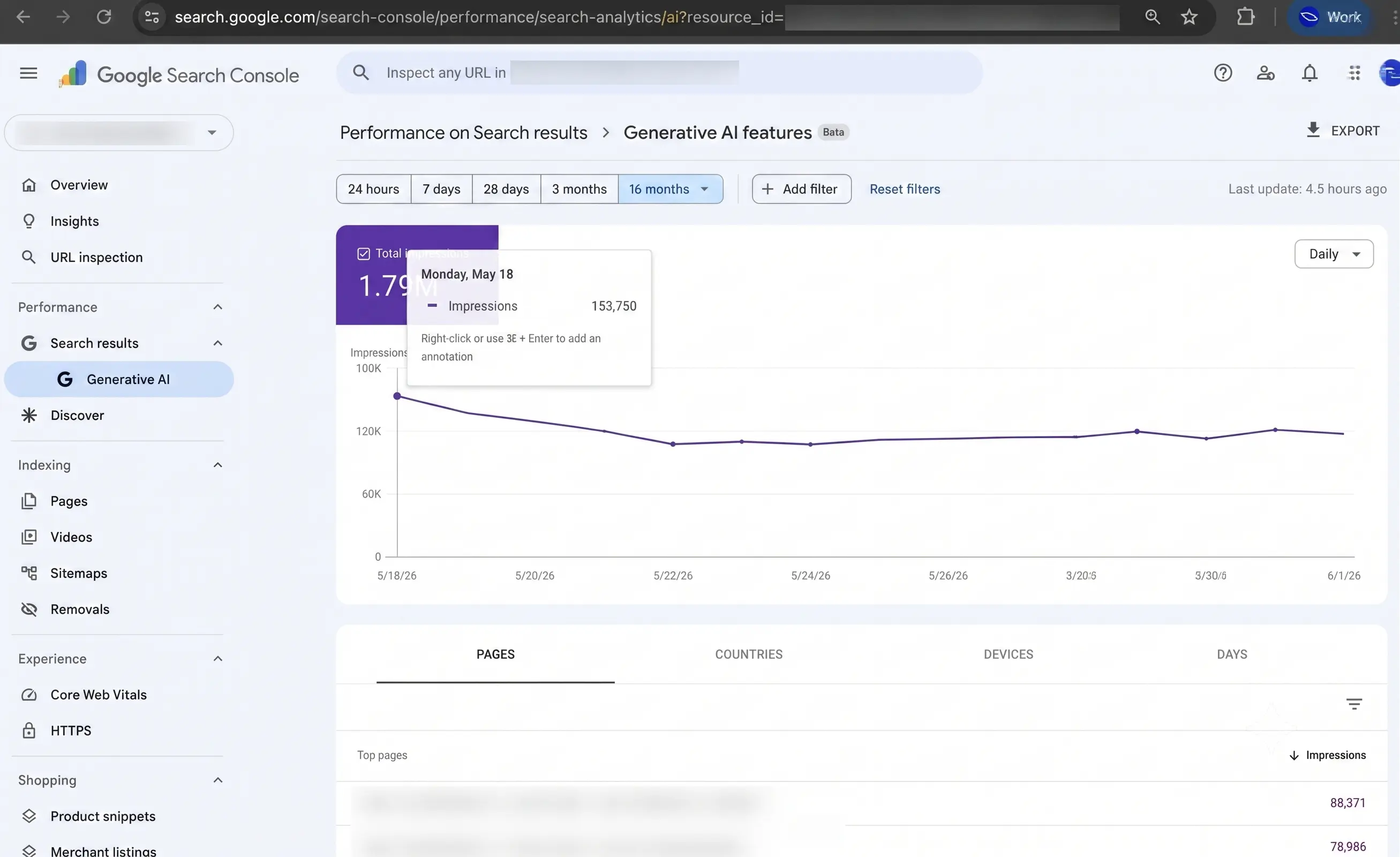Open the Help question mark icon
This screenshot has height=857, width=1400.
click(x=1223, y=73)
